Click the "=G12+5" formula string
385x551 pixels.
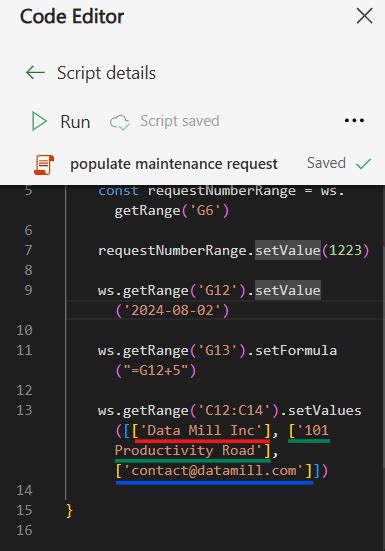tap(156, 371)
